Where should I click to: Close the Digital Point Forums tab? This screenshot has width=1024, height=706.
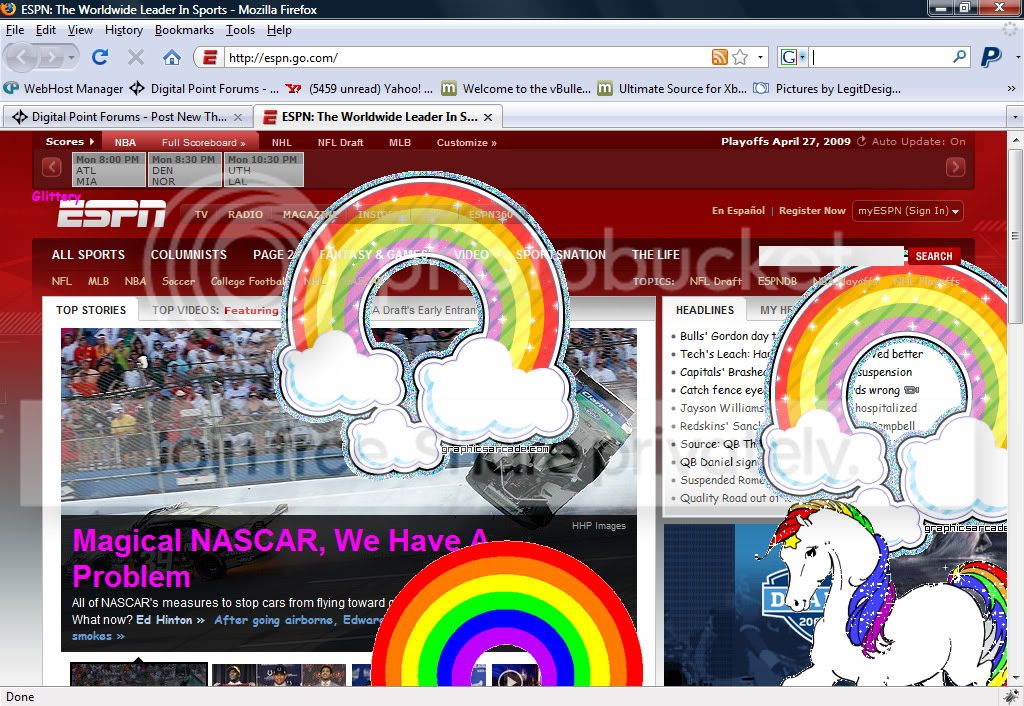[238, 117]
